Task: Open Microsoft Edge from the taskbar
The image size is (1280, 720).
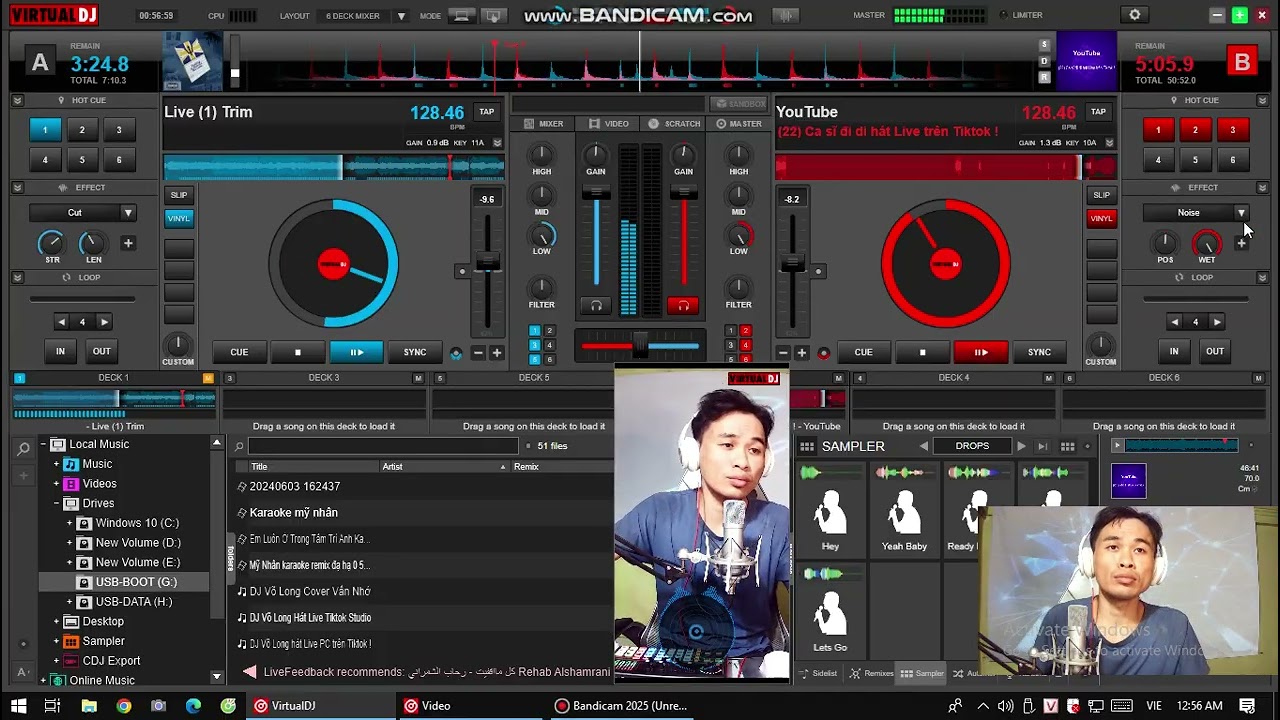Action: click(193, 706)
